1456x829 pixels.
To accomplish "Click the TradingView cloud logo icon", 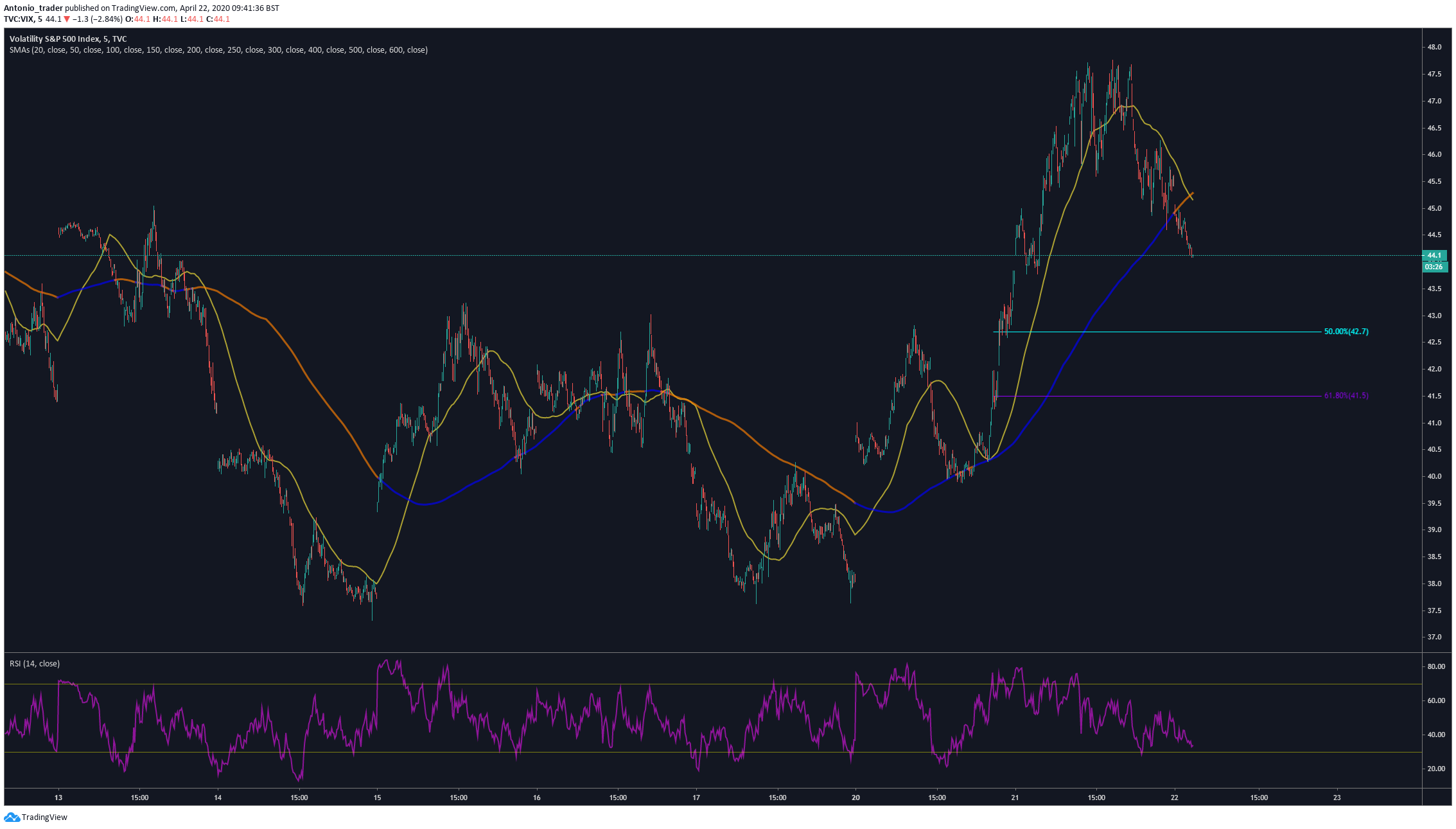I will click(12, 817).
